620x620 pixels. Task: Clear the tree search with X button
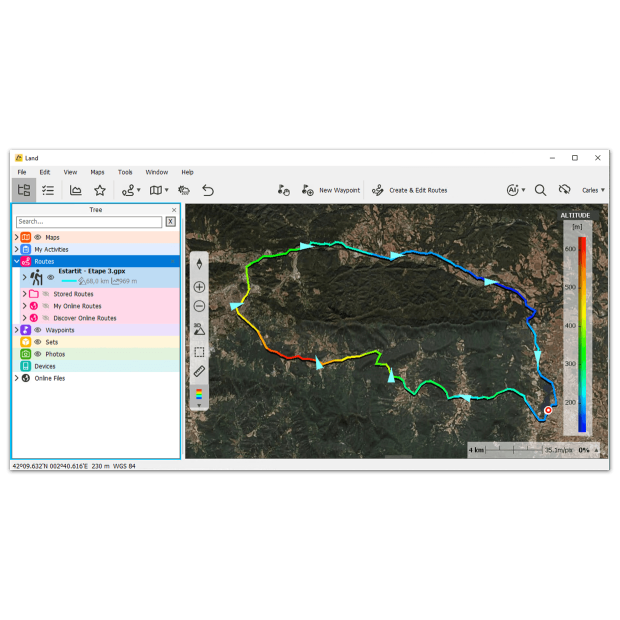pyautogui.click(x=170, y=222)
